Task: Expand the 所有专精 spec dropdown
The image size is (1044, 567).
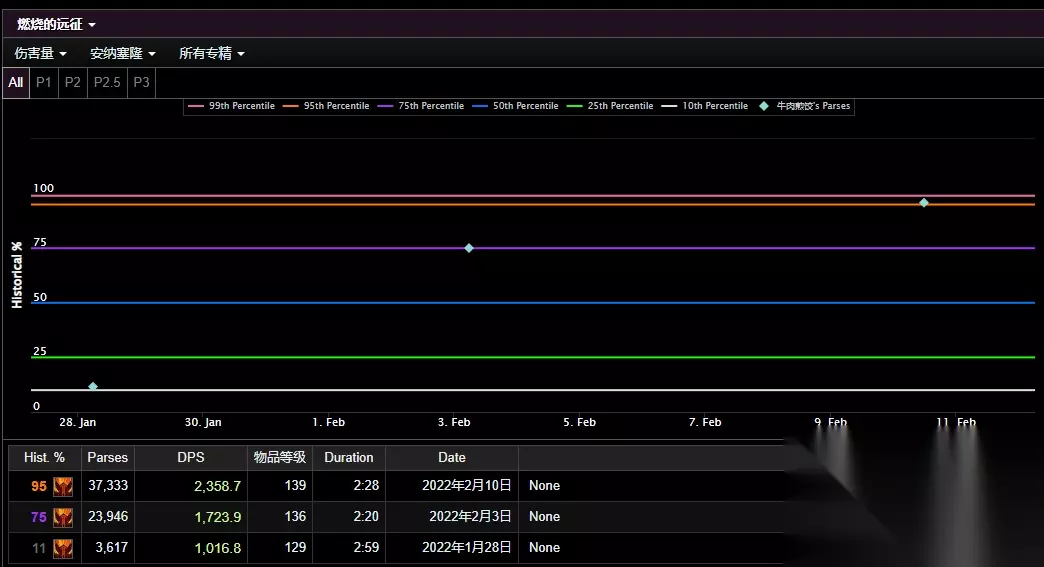Action: tap(211, 53)
